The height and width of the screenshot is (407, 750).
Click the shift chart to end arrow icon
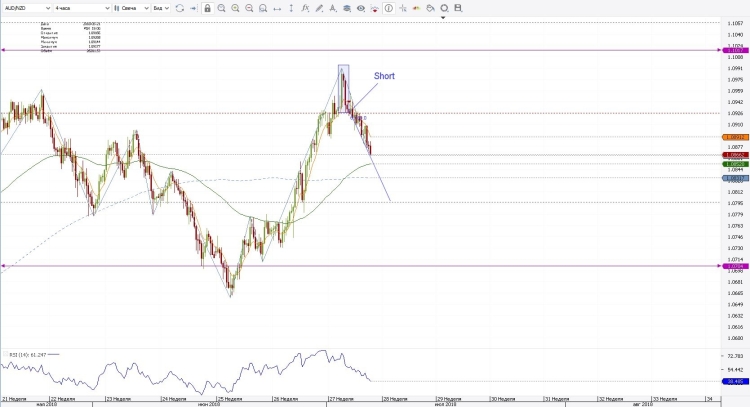pos(193,8)
